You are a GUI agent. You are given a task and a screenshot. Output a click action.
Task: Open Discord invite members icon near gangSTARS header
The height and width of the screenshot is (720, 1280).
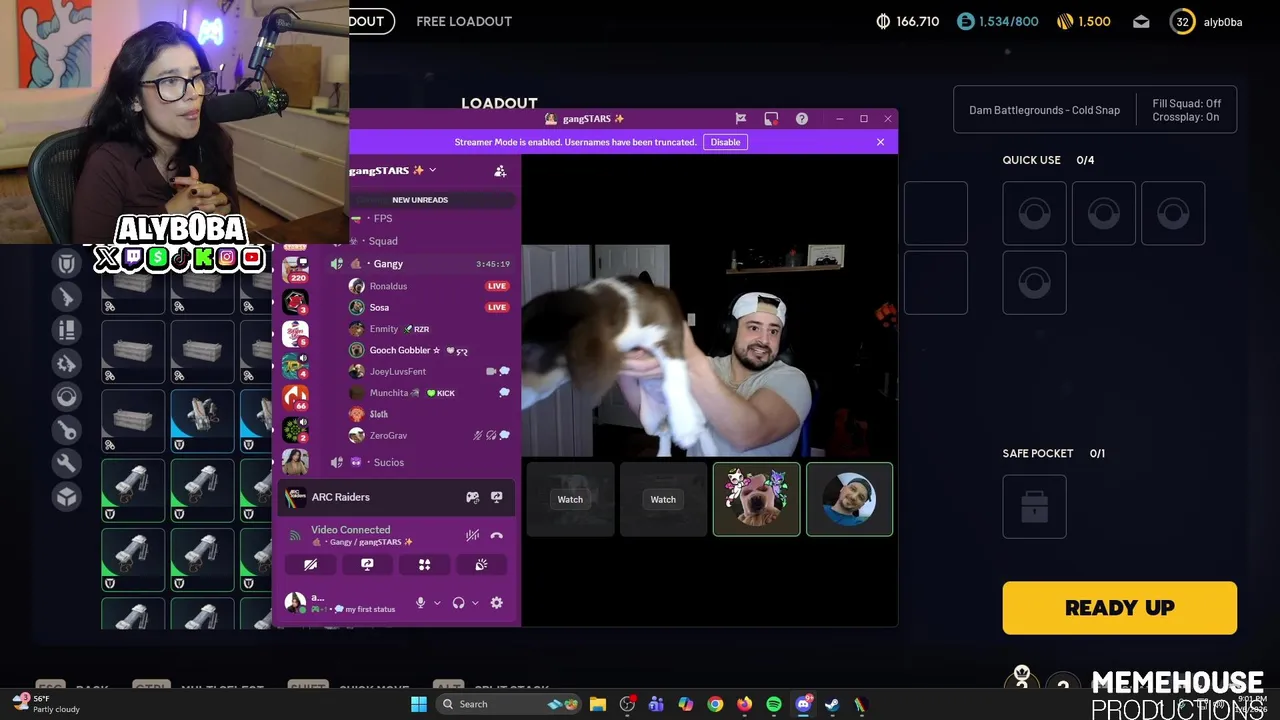click(500, 171)
